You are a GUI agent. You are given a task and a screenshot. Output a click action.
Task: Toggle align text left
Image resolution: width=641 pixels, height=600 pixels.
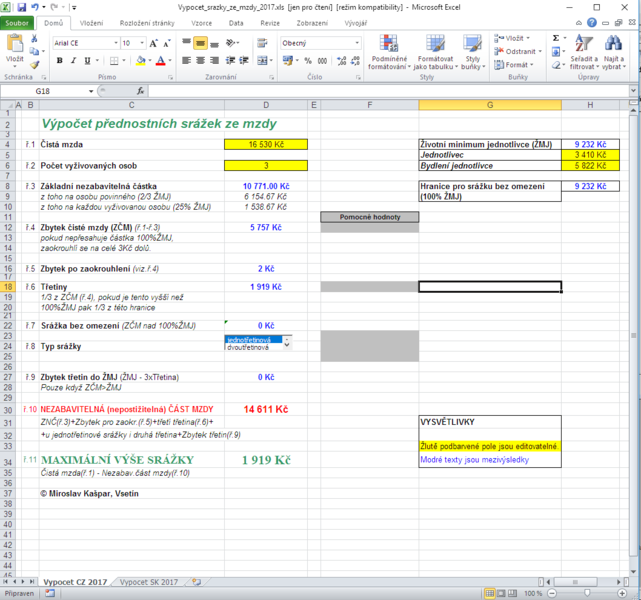[186, 60]
